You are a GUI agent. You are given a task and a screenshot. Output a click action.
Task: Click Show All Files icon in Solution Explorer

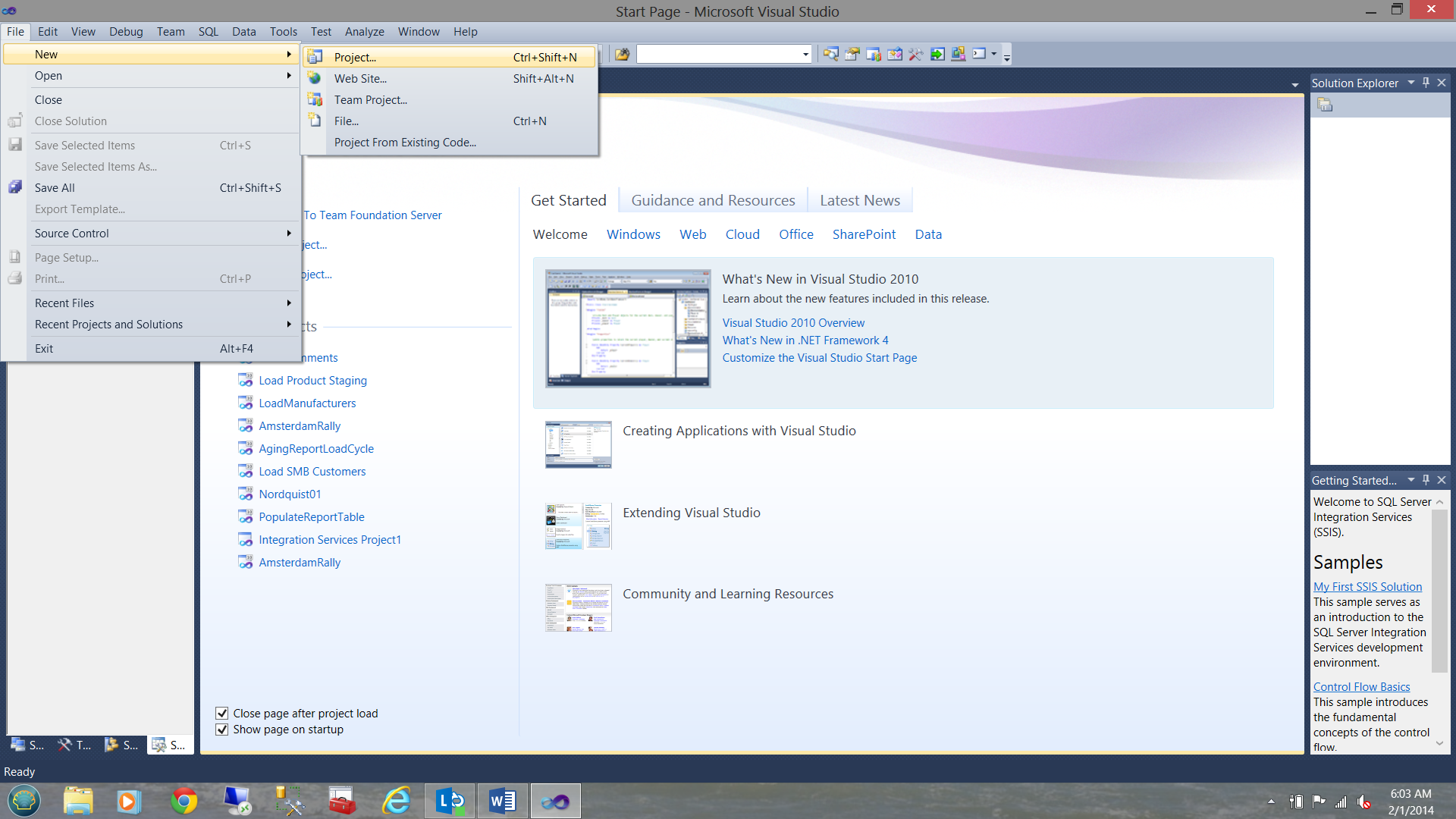tap(1325, 105)
